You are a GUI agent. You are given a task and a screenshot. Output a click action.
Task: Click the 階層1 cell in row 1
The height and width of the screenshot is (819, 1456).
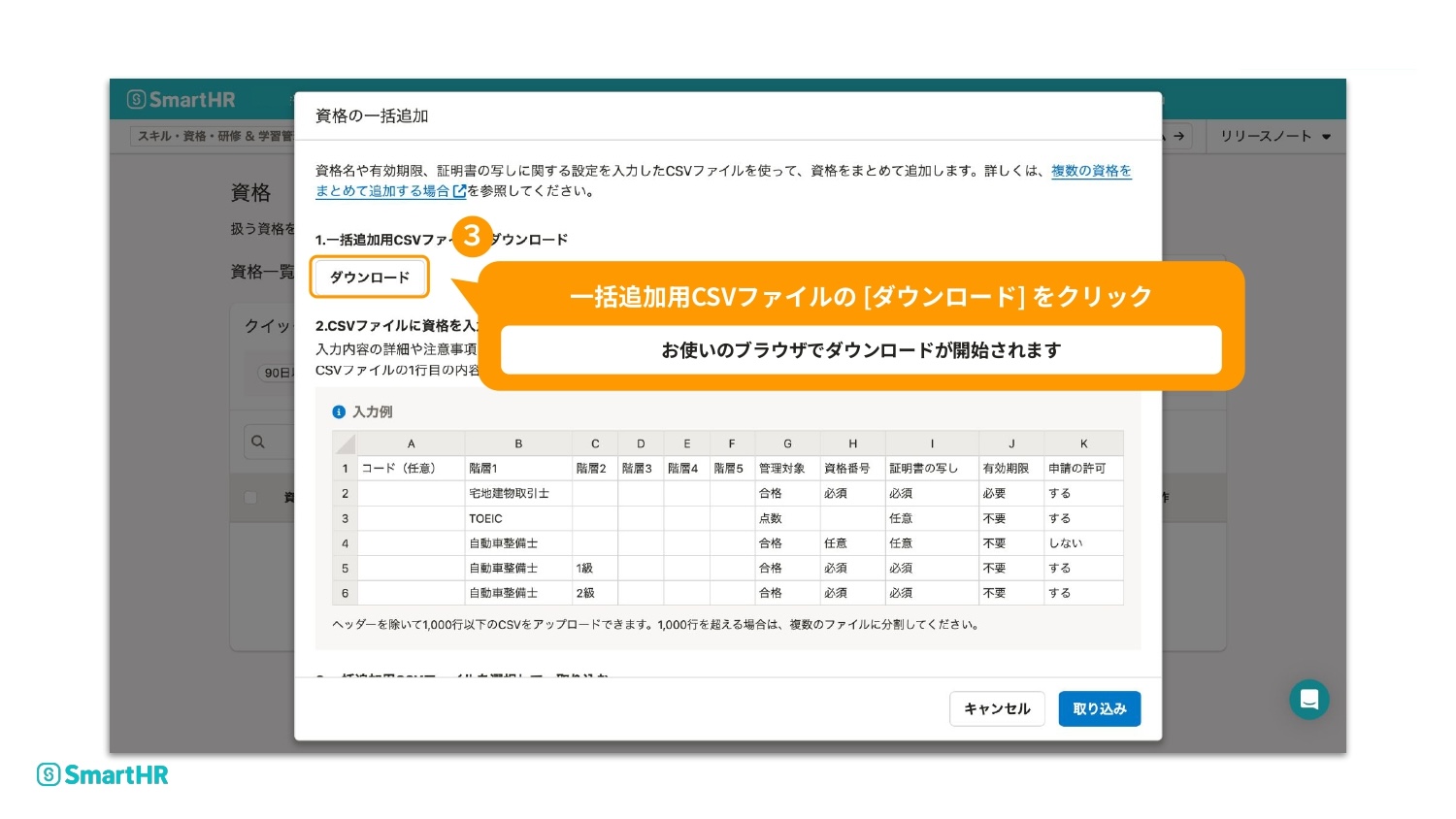coord(518,469)
